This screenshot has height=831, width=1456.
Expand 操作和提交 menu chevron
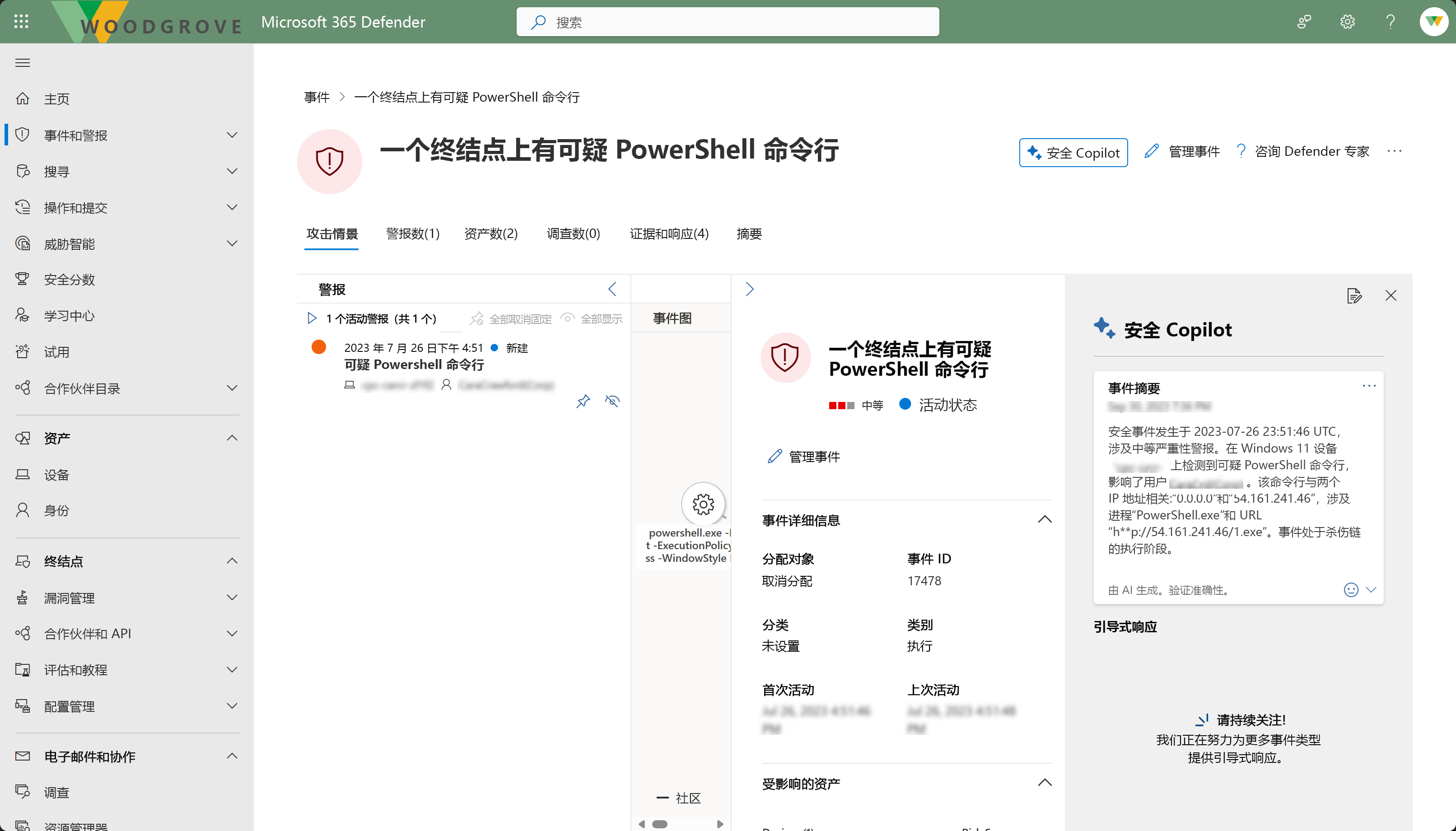point(232,207)
